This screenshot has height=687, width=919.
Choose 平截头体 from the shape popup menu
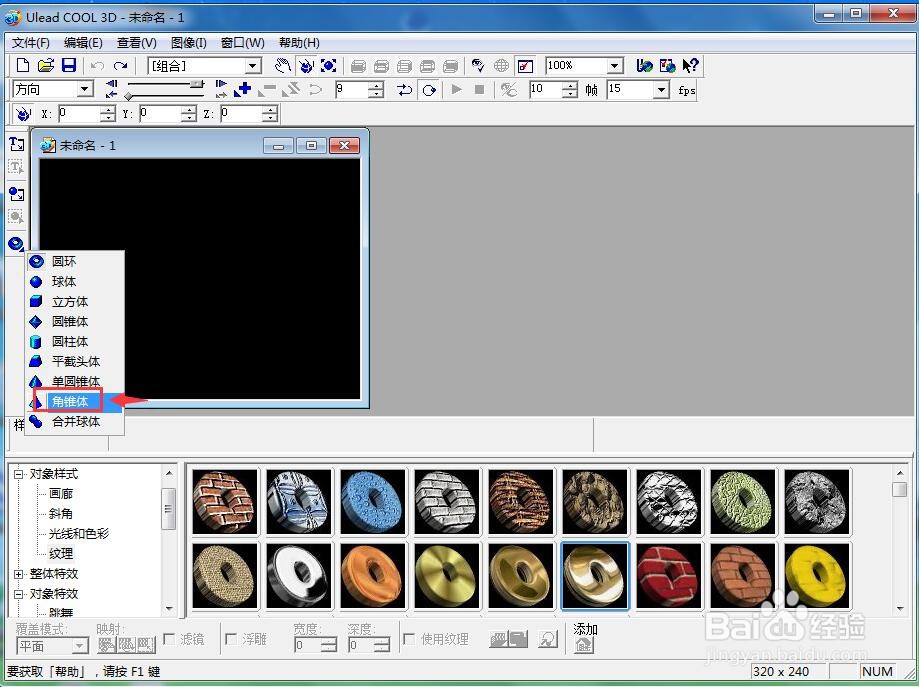pos(74,361)
